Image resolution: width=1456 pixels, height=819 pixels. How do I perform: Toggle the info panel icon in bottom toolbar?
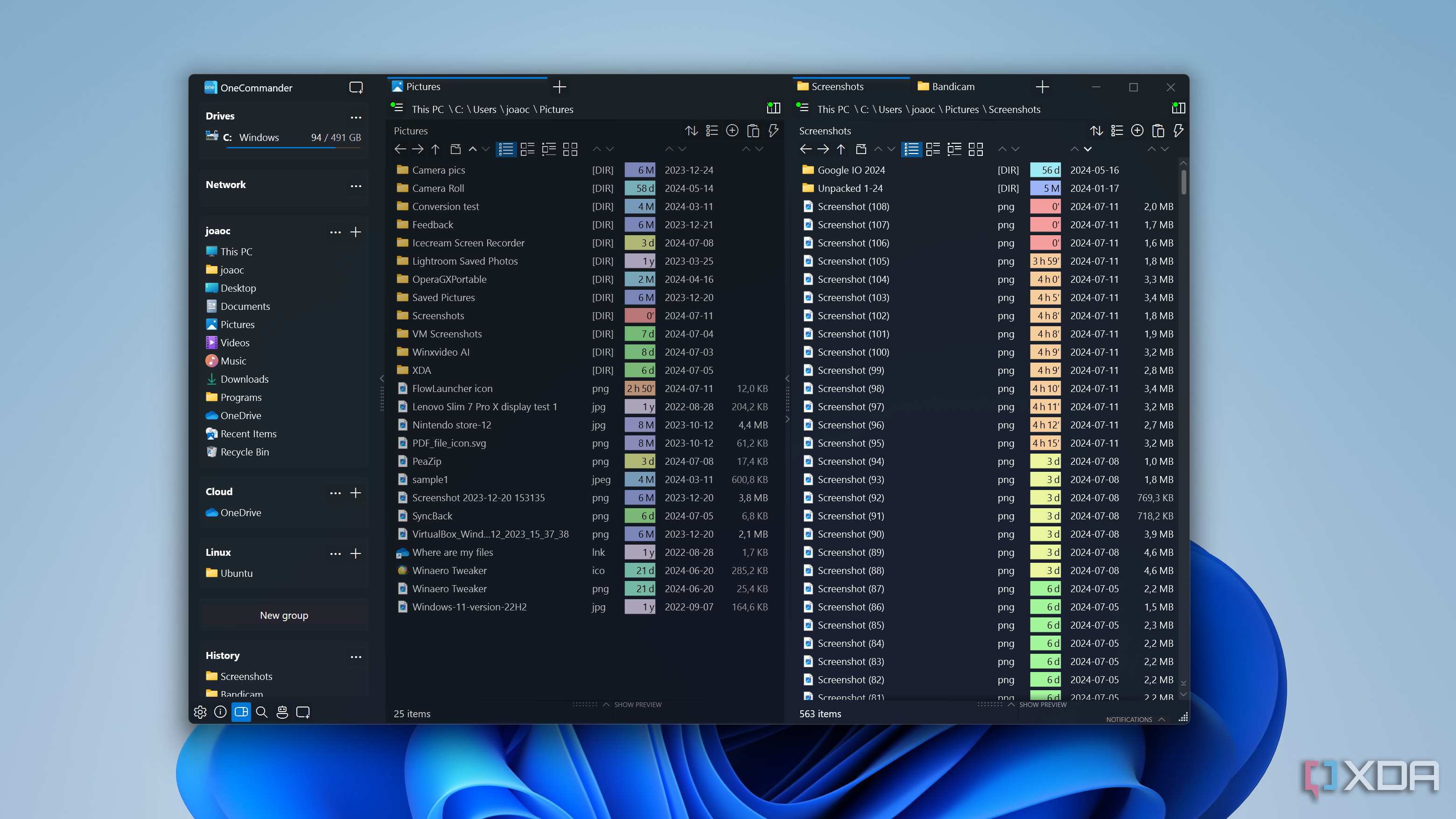tap(220, 712)
